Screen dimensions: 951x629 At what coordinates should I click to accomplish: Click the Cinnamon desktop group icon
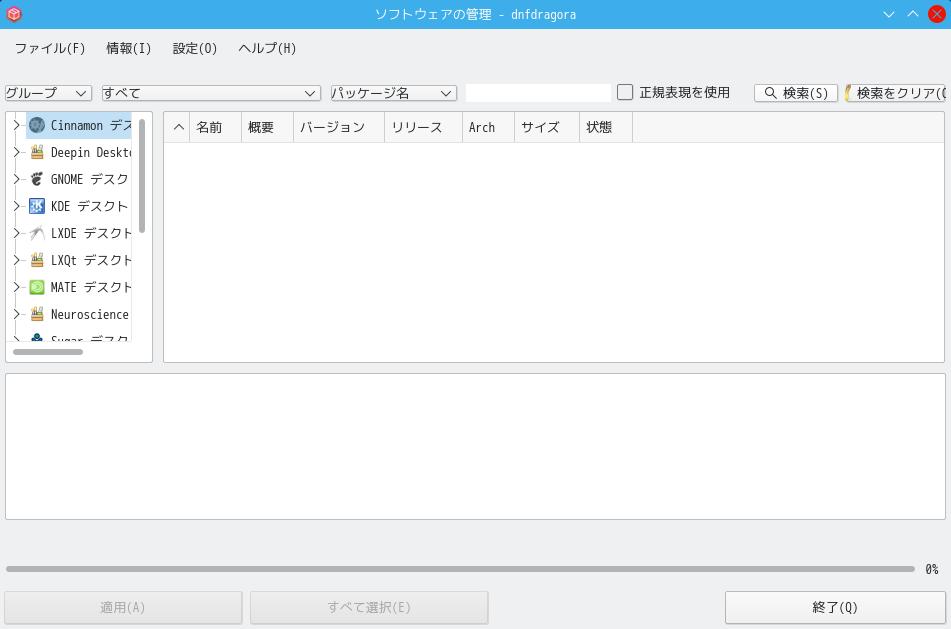(37, 126)
